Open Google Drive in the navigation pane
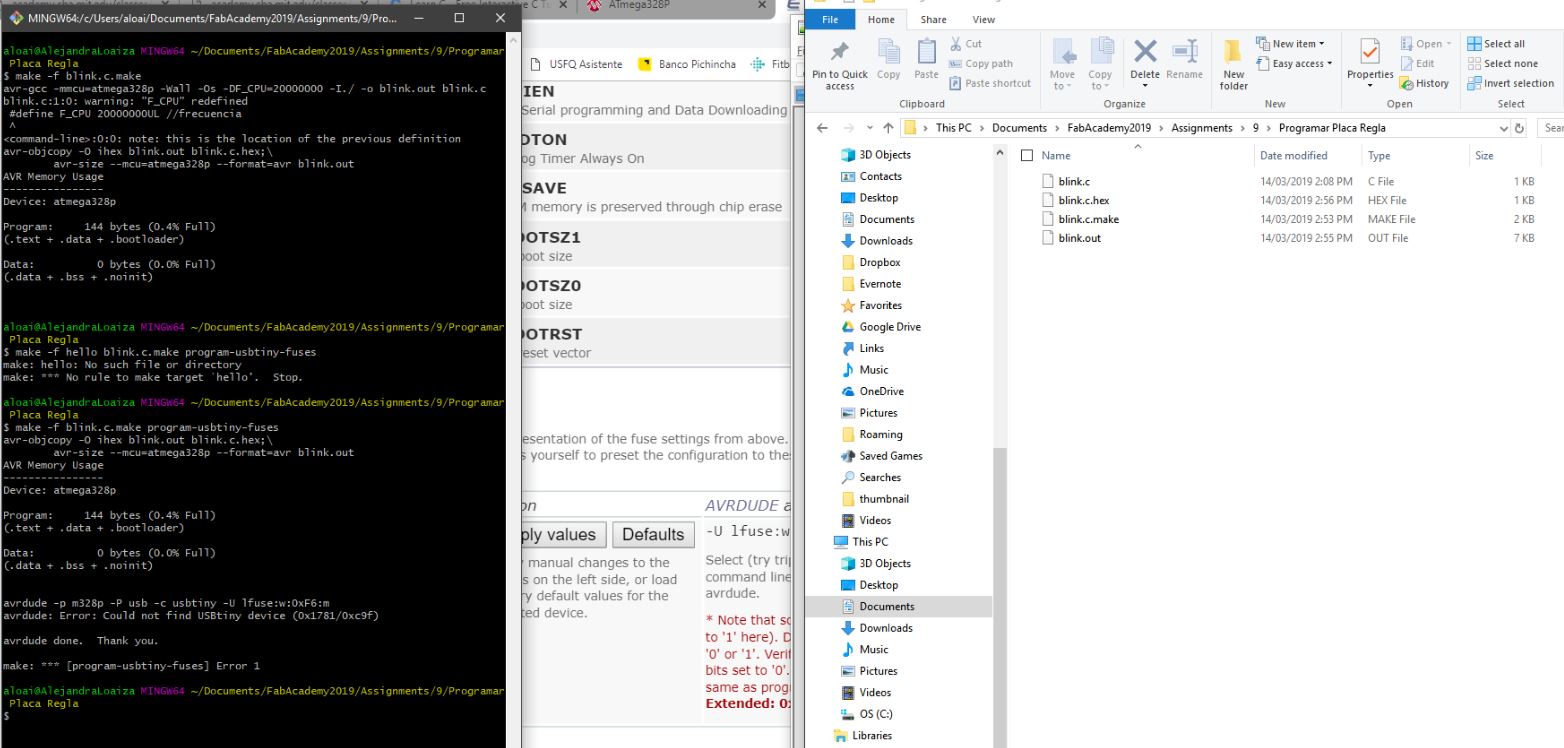 (x=880, y=327)
